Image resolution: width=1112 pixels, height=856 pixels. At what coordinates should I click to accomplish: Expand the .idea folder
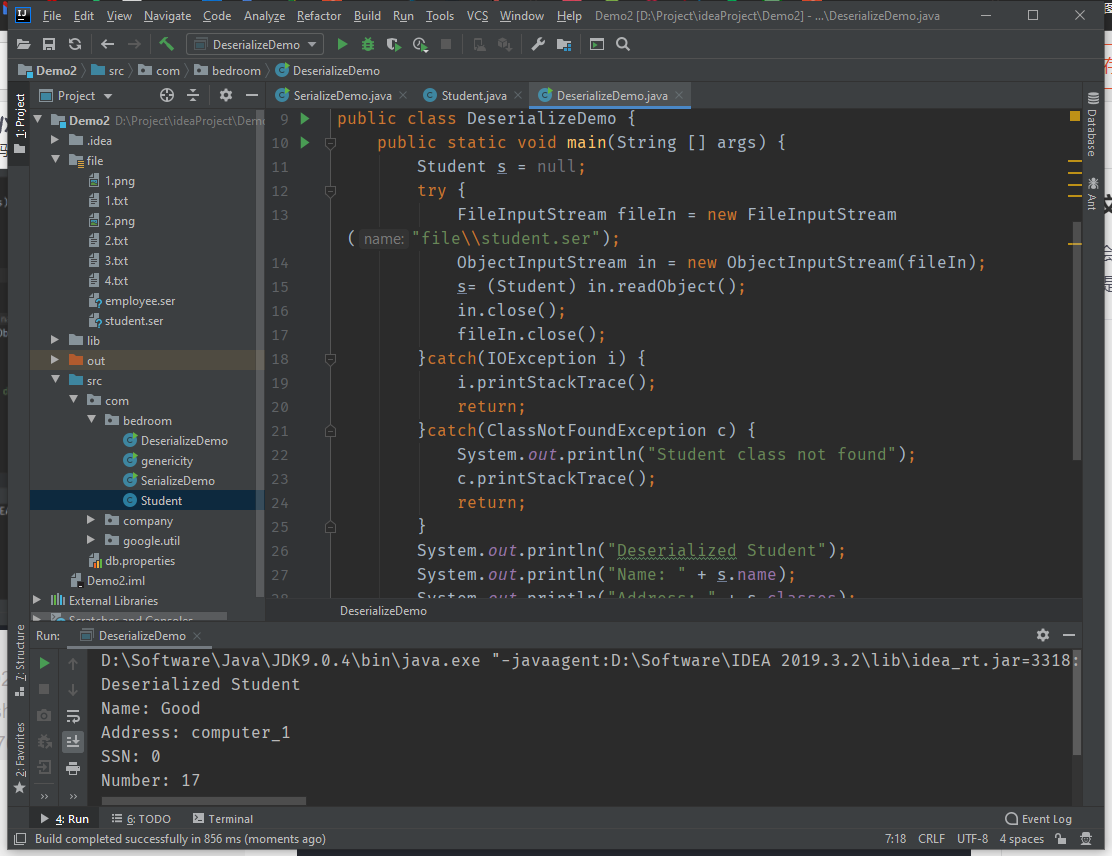coord(55,140)
